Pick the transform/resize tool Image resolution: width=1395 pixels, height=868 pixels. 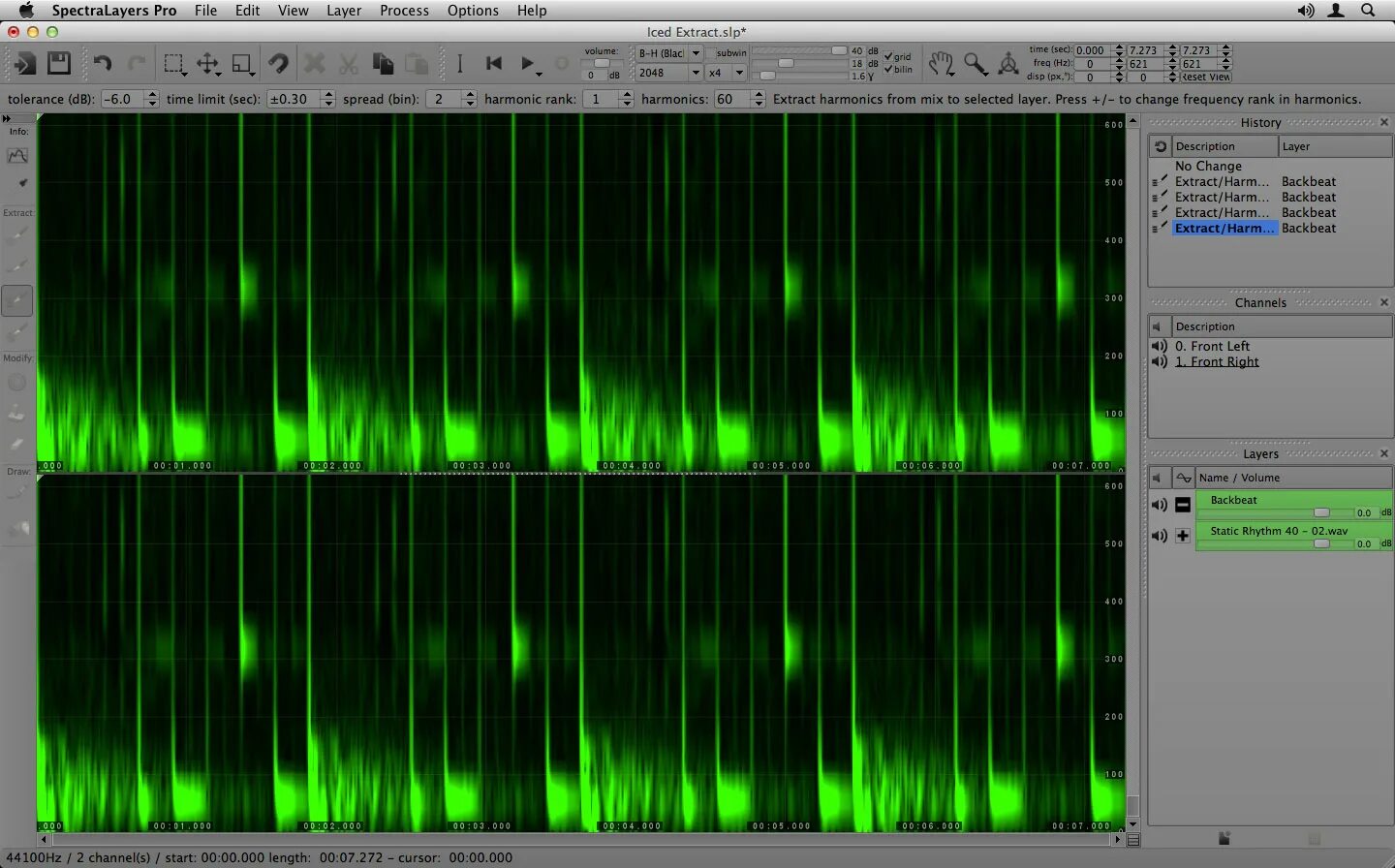(x=242, y=64)
